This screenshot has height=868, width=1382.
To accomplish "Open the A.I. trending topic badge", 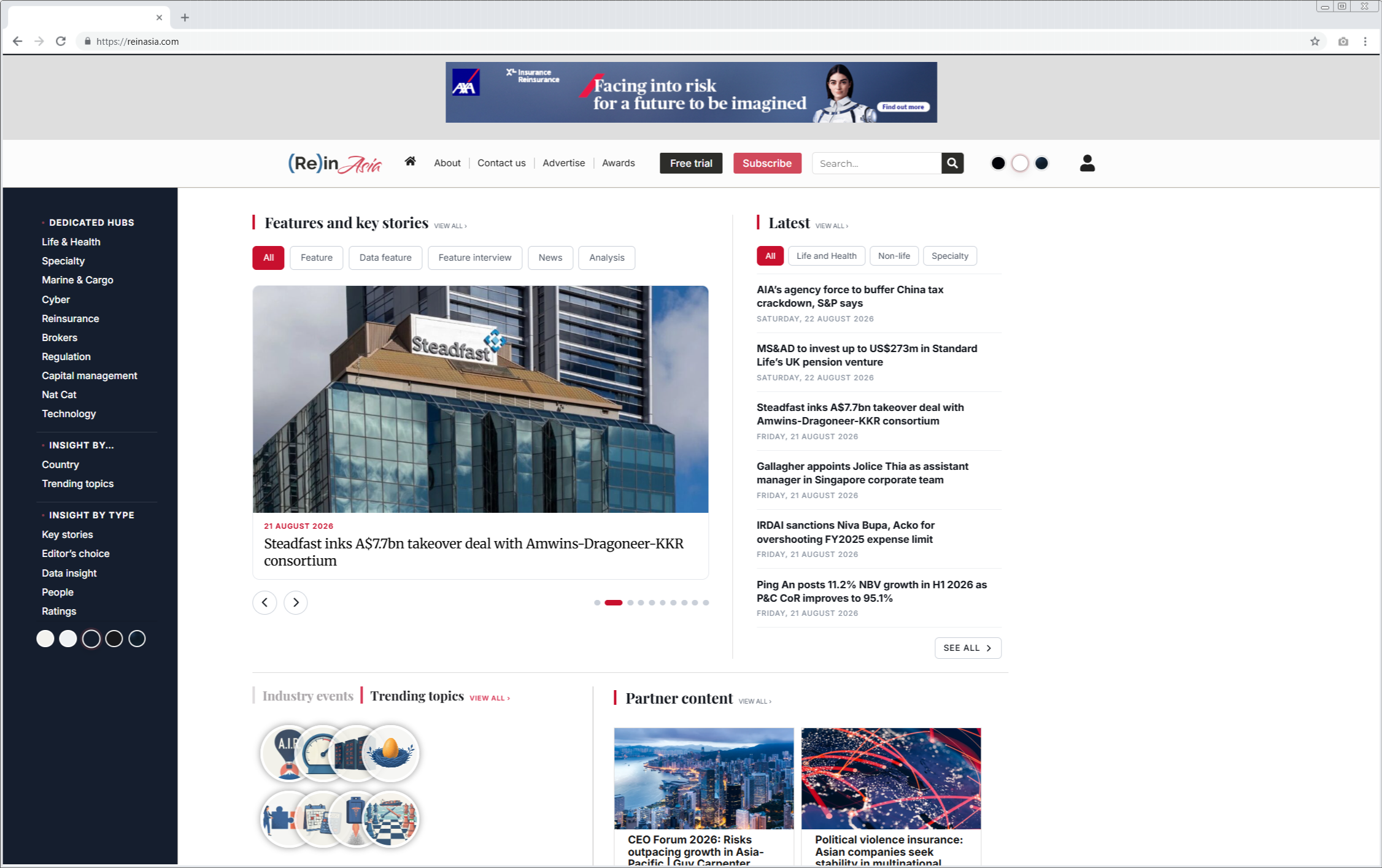I will (284, 753).
